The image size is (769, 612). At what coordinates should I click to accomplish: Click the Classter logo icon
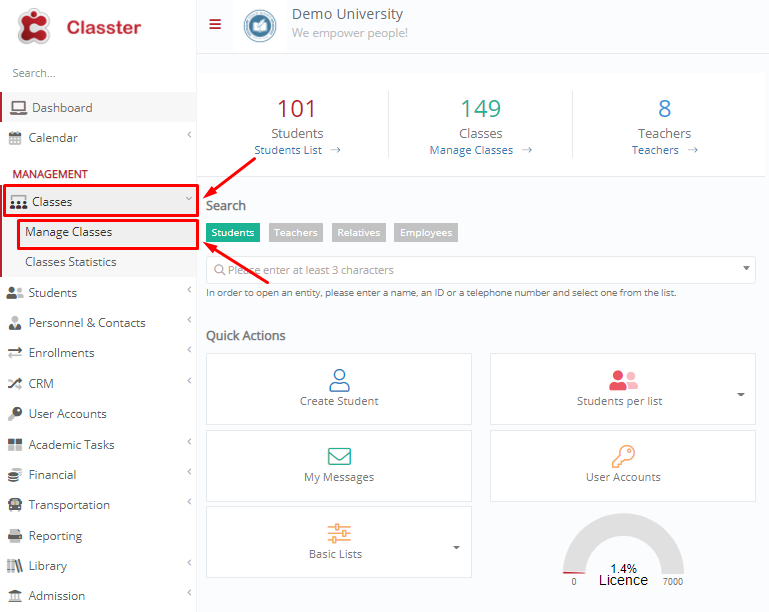coord(33,26)
